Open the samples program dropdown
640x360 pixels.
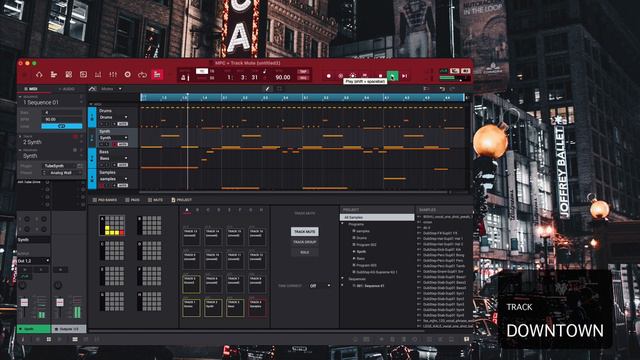click(113, 179)
